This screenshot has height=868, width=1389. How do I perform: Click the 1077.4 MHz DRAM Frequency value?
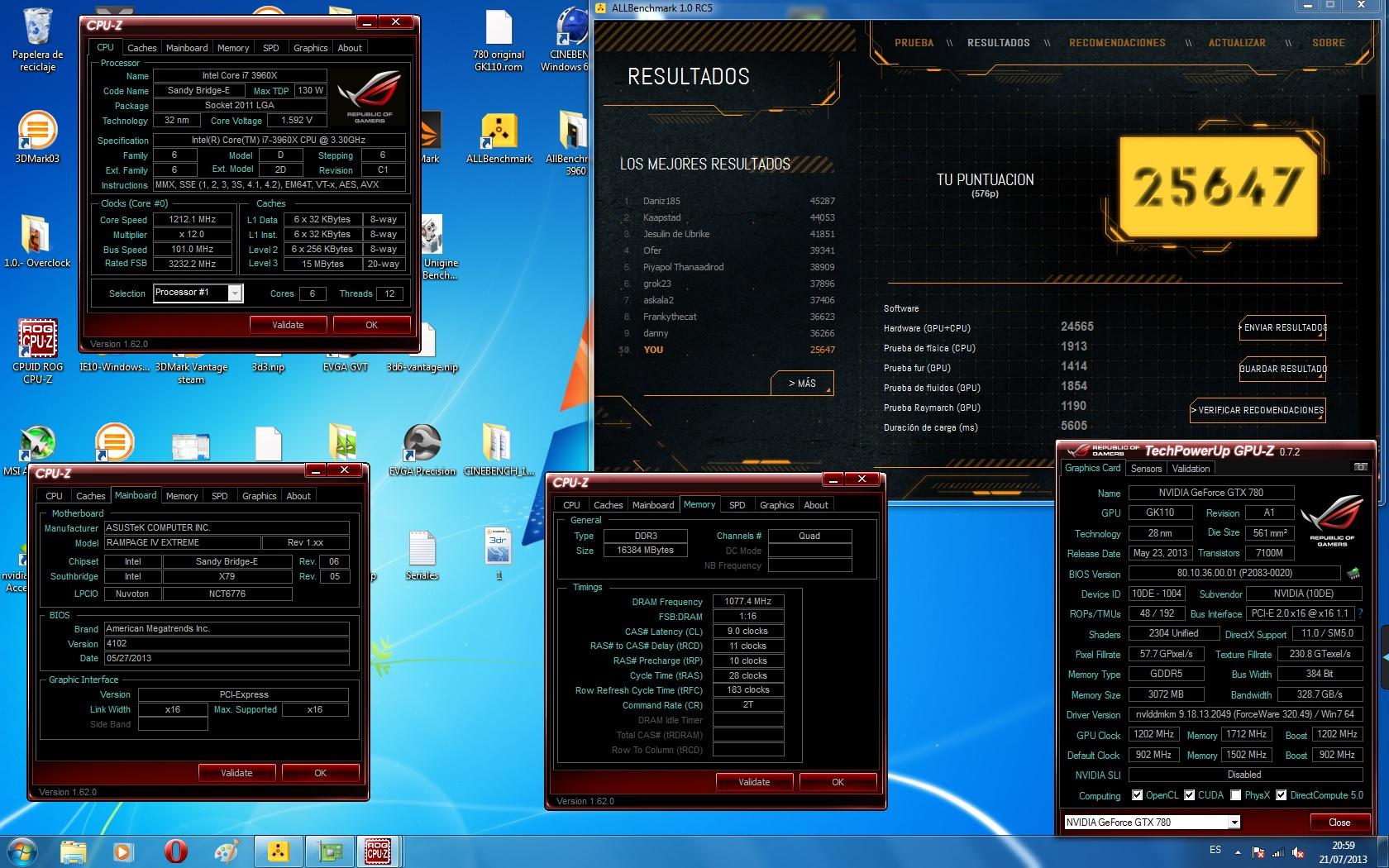(747, 602)
